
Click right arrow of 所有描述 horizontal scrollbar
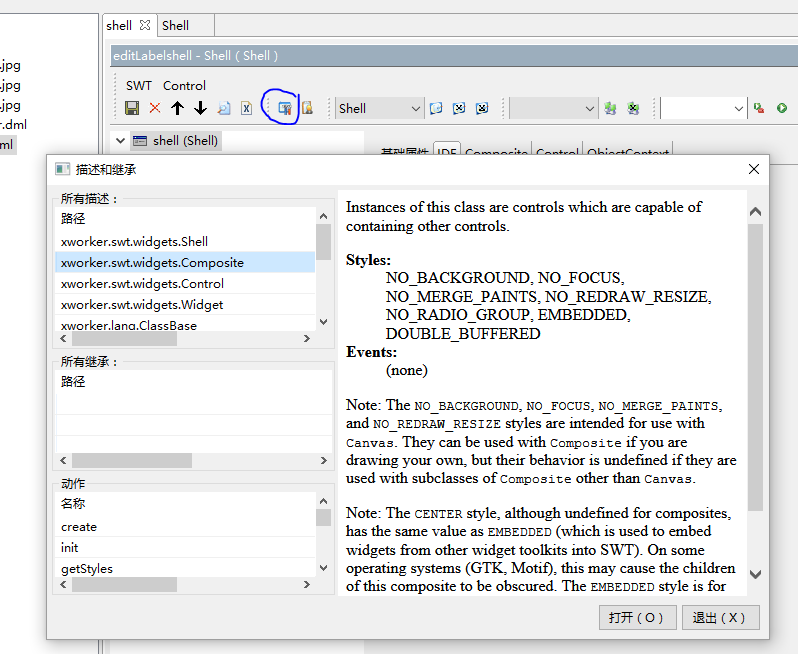click(x=307, y=338)
